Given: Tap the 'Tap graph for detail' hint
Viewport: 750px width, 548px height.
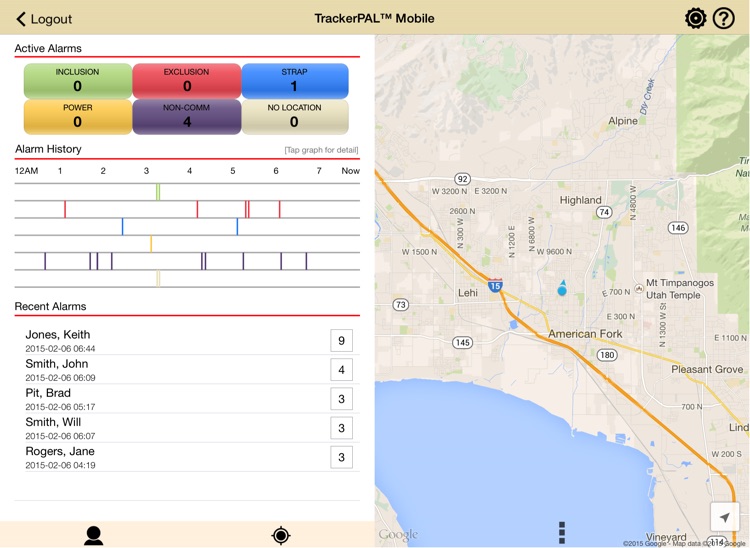Looking at the screenshot, I should pyautogui.click(x=321, y=150).
